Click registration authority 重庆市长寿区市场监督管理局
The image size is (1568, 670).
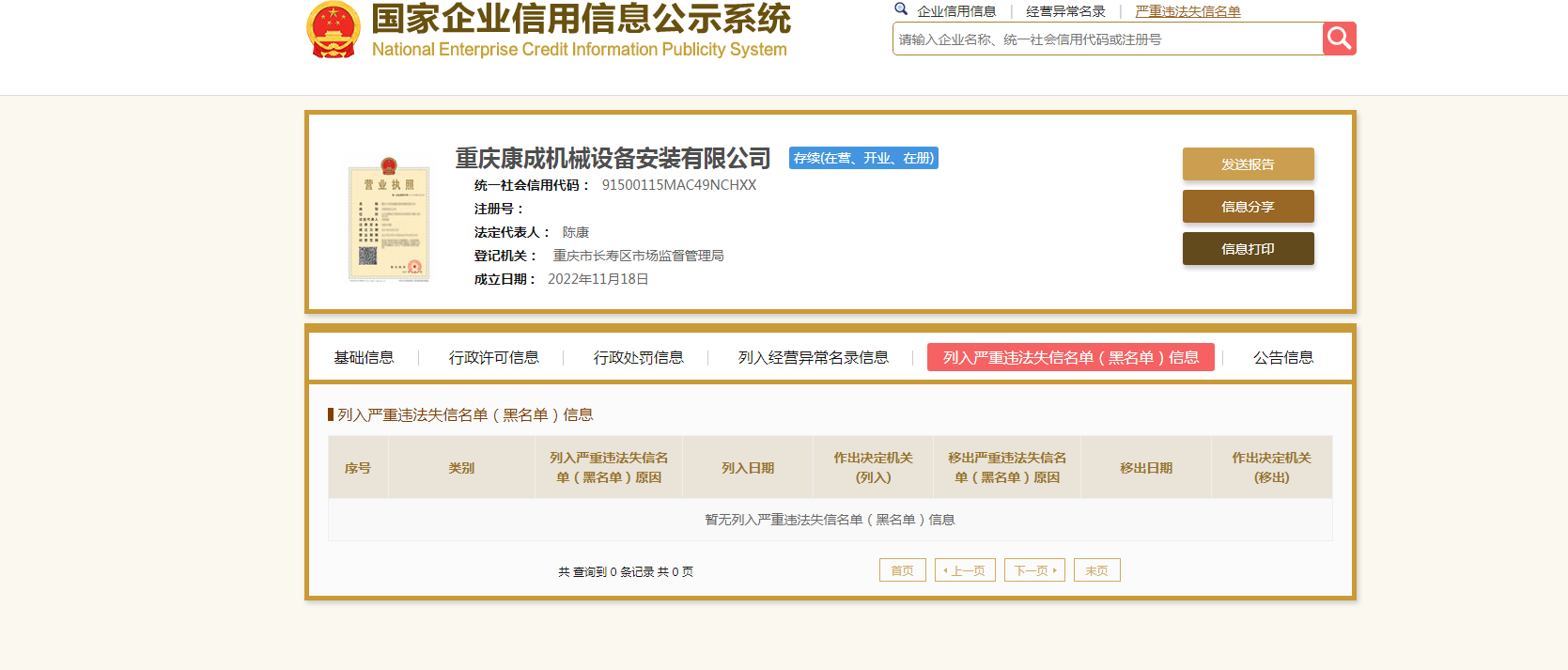coord(638,256)
